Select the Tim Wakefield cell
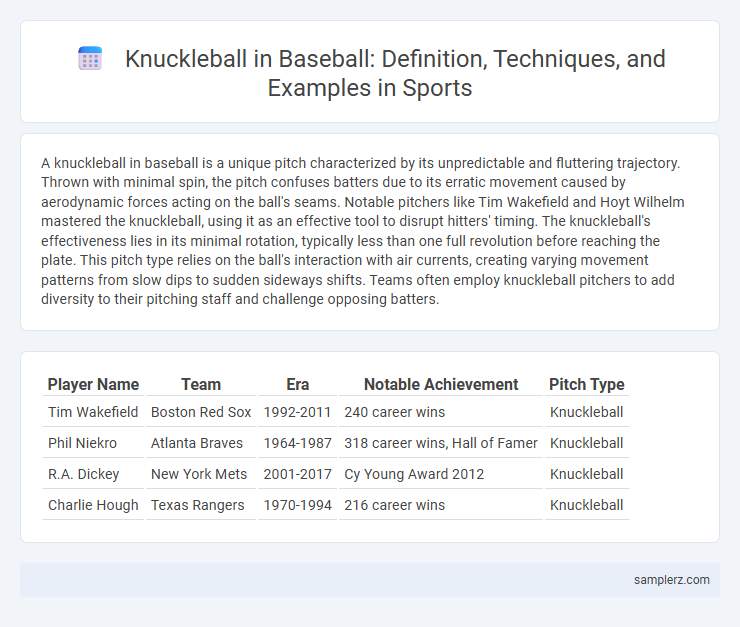This screenshot has width=740, height=627. tap(93, 412)
